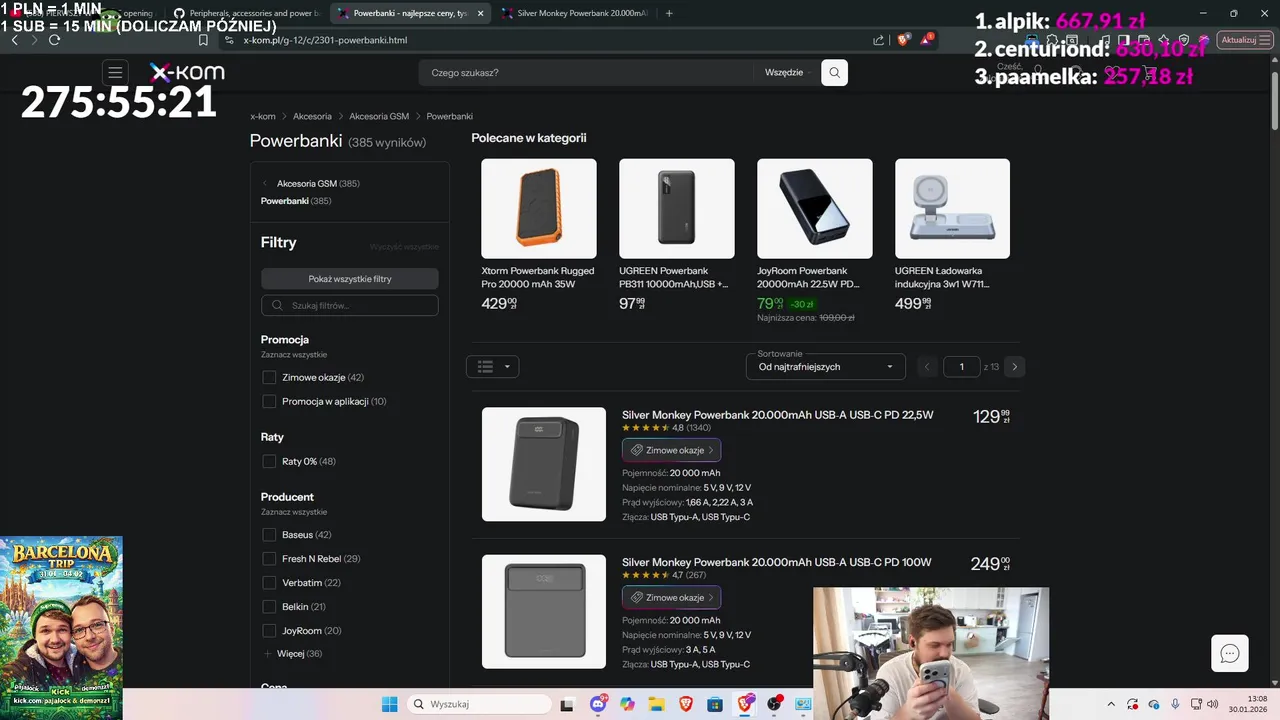Viewport: 1280px width, 720px height.
Task: Click the UGREEN Ładowarka indukcyjna thumbnail
Action: tap(953, 209)
